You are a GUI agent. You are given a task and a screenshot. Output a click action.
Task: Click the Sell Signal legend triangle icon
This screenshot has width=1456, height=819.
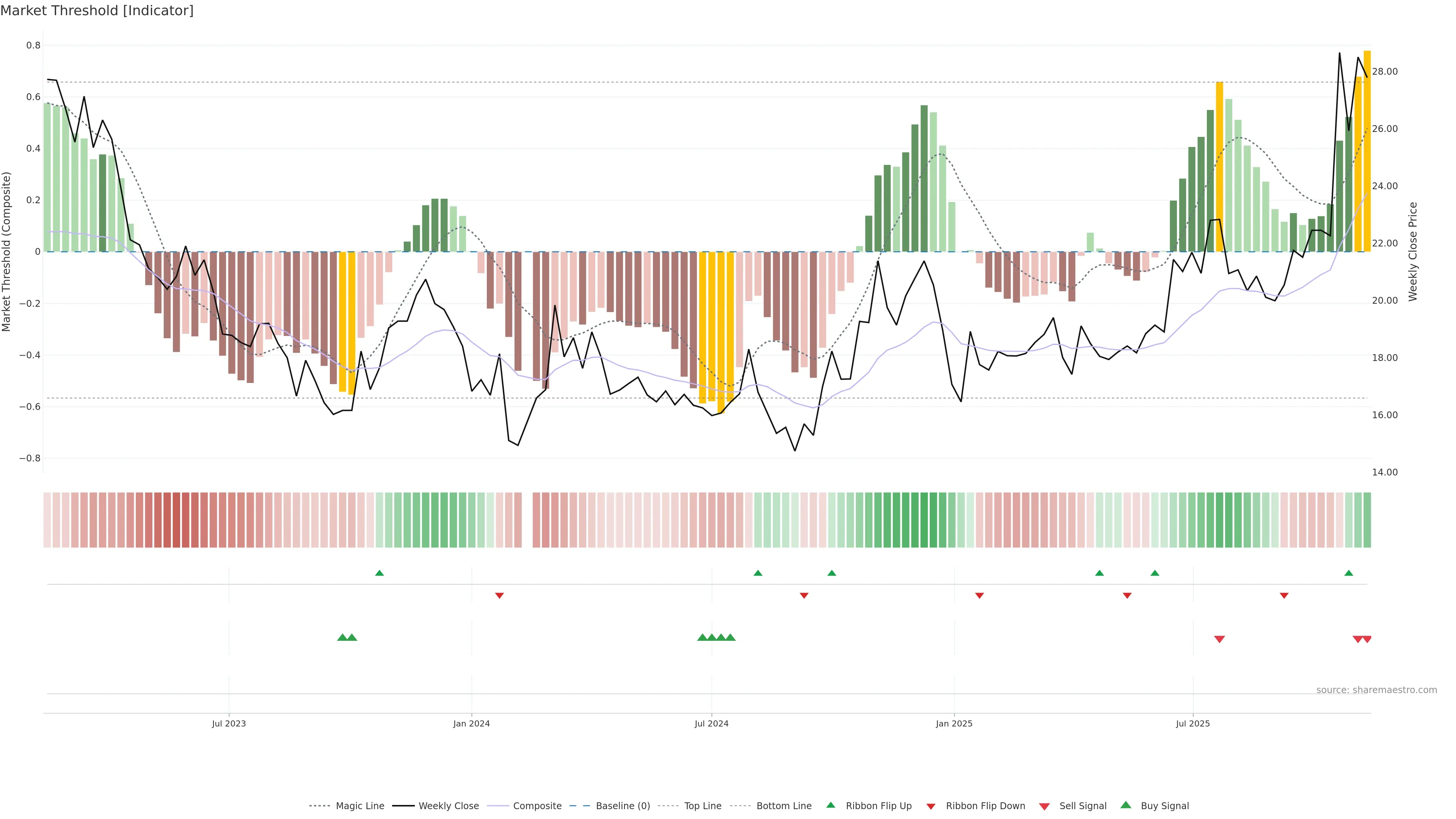(x=1044, y=806)
